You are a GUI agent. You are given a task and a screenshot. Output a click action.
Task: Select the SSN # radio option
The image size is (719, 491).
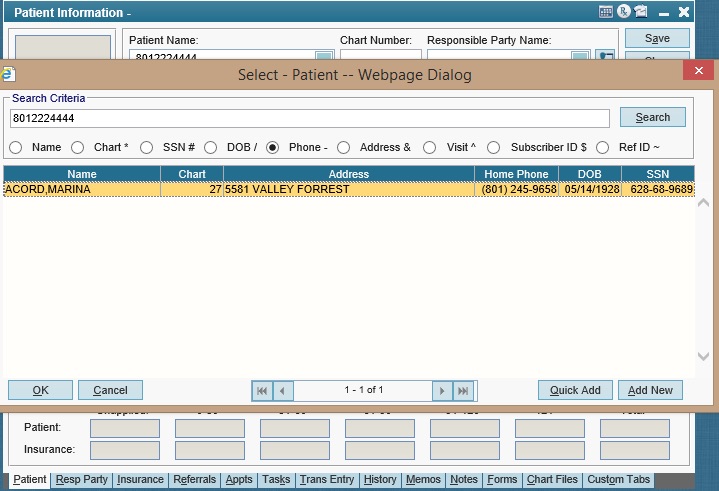146,147
